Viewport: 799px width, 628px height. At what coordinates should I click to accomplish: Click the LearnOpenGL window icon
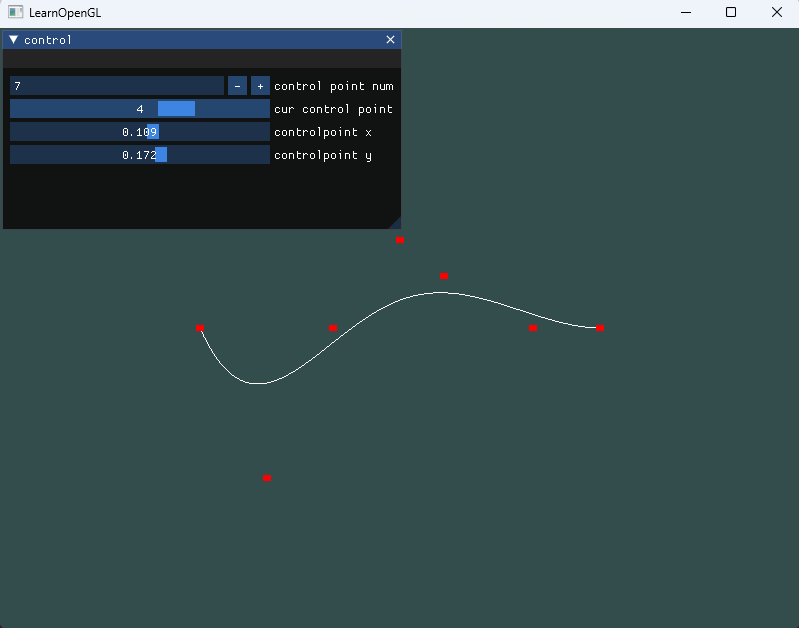pyautogui.click(x=16, y=12)
